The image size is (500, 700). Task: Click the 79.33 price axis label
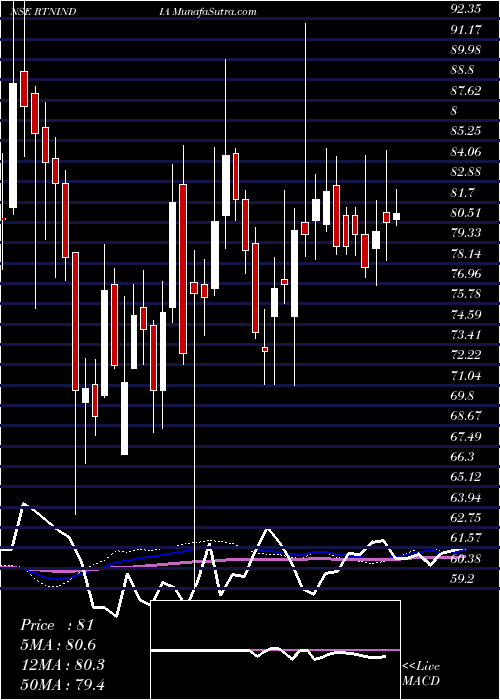468,233
